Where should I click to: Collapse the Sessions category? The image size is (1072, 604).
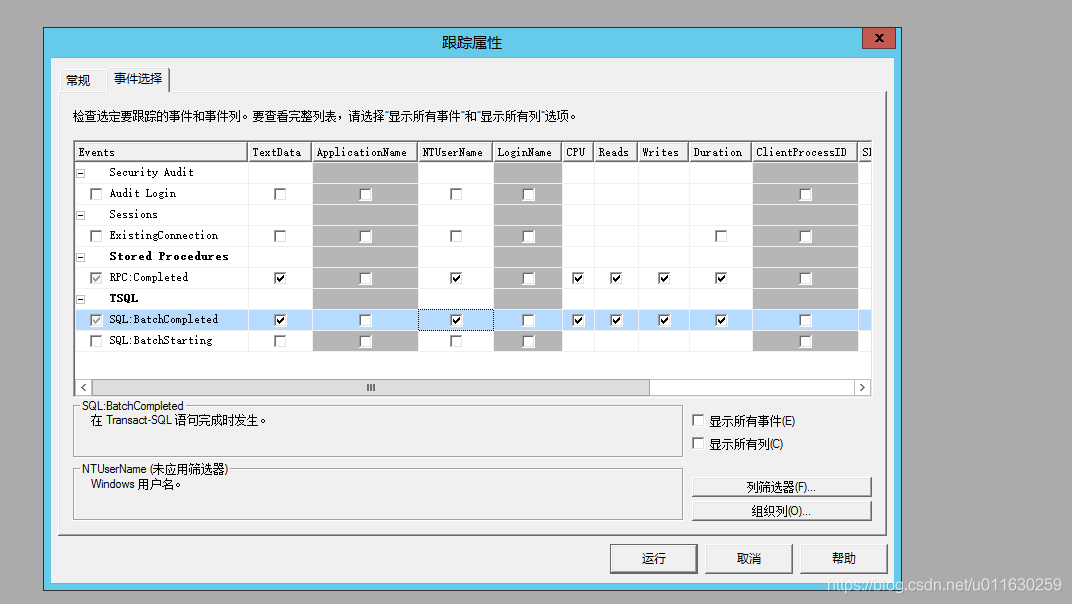tap(81, 215)
